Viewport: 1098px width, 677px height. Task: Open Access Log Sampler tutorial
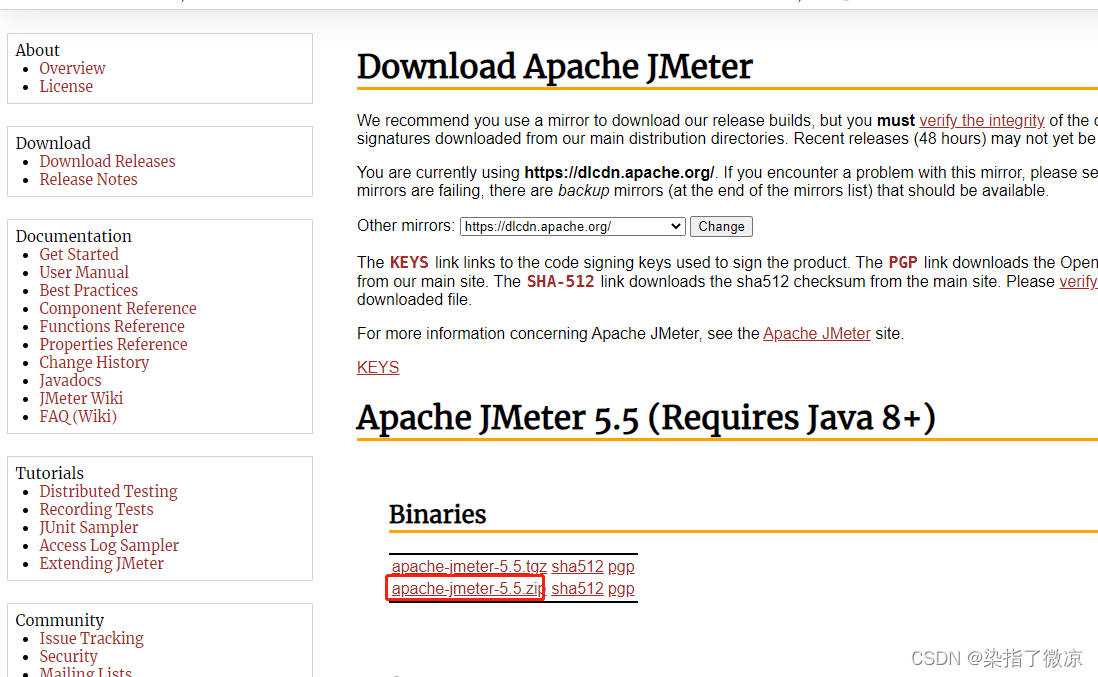coord(109,546)
